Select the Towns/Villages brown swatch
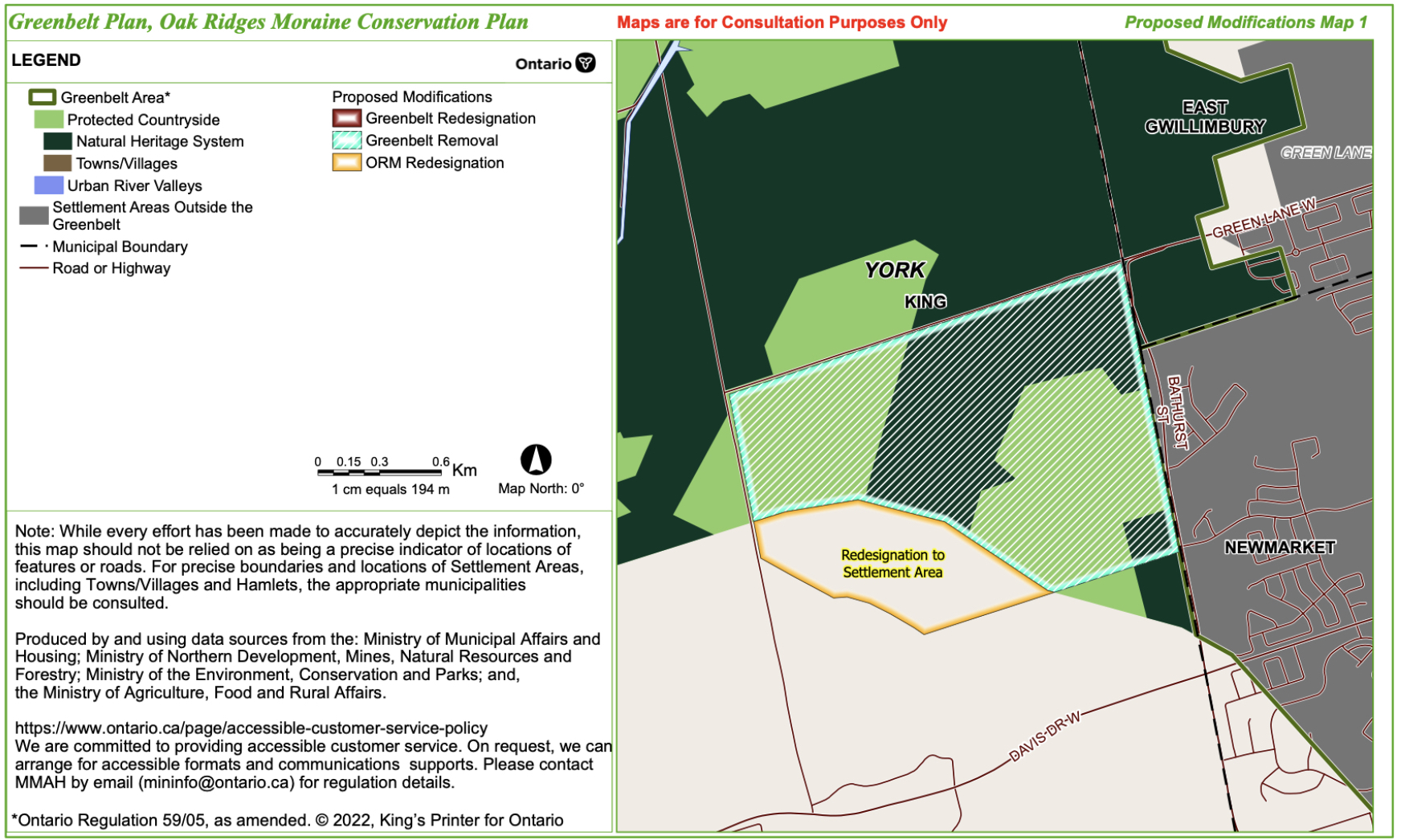 tap(57, 163)
